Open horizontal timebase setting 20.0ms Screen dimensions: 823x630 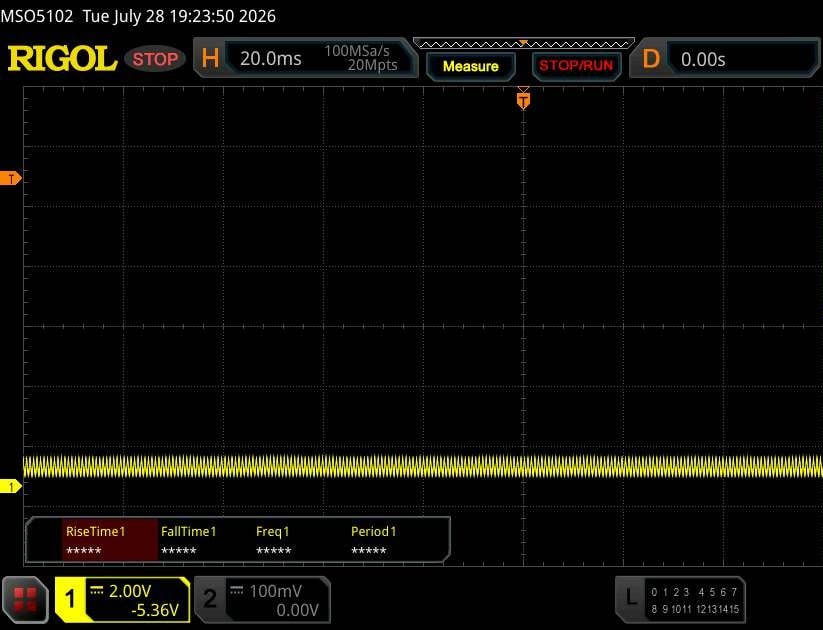click(271, 58)
